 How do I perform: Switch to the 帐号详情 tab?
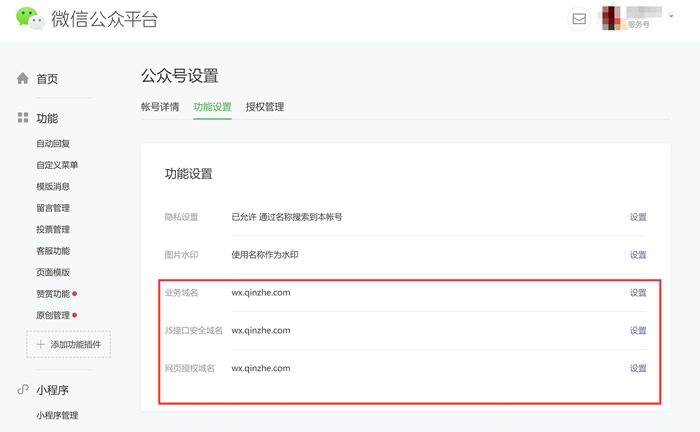pos(160,107)
